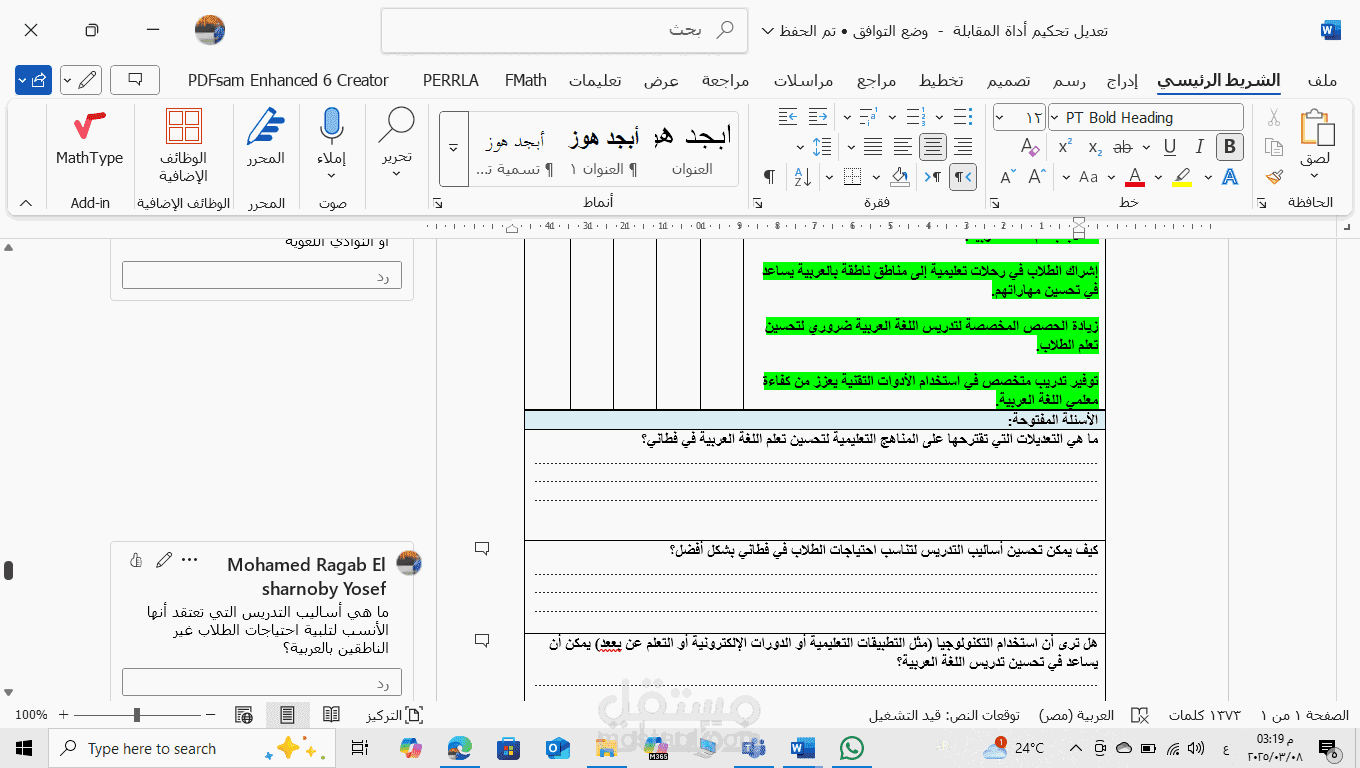Click the Cut scissors icon
The width and height of the screenshot is (1360, 768).
[1273, 118]
